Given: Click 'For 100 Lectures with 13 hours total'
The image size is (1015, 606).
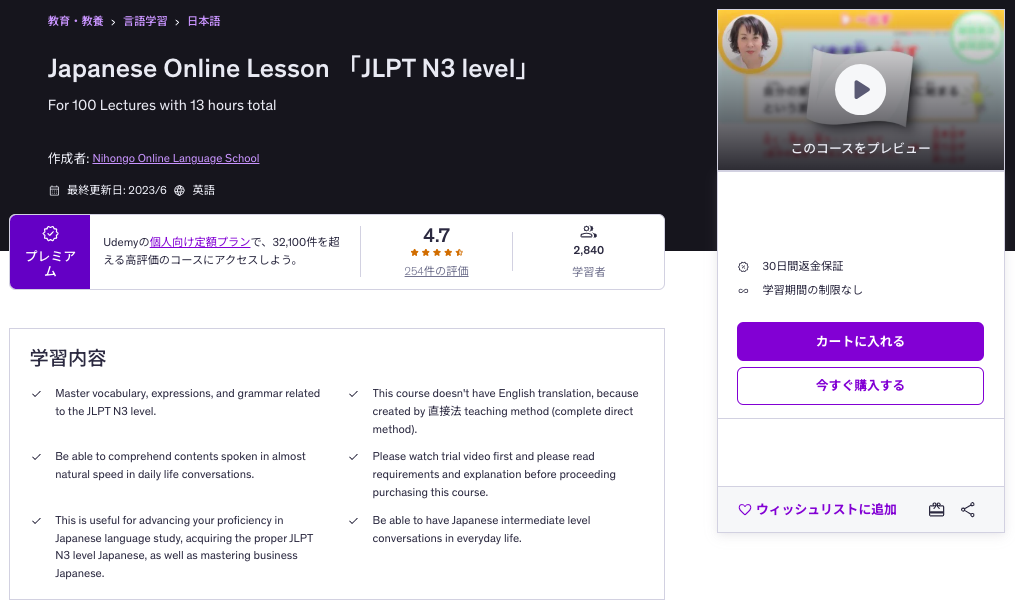Looking at the screenshot, I should [x=162, y=106].
